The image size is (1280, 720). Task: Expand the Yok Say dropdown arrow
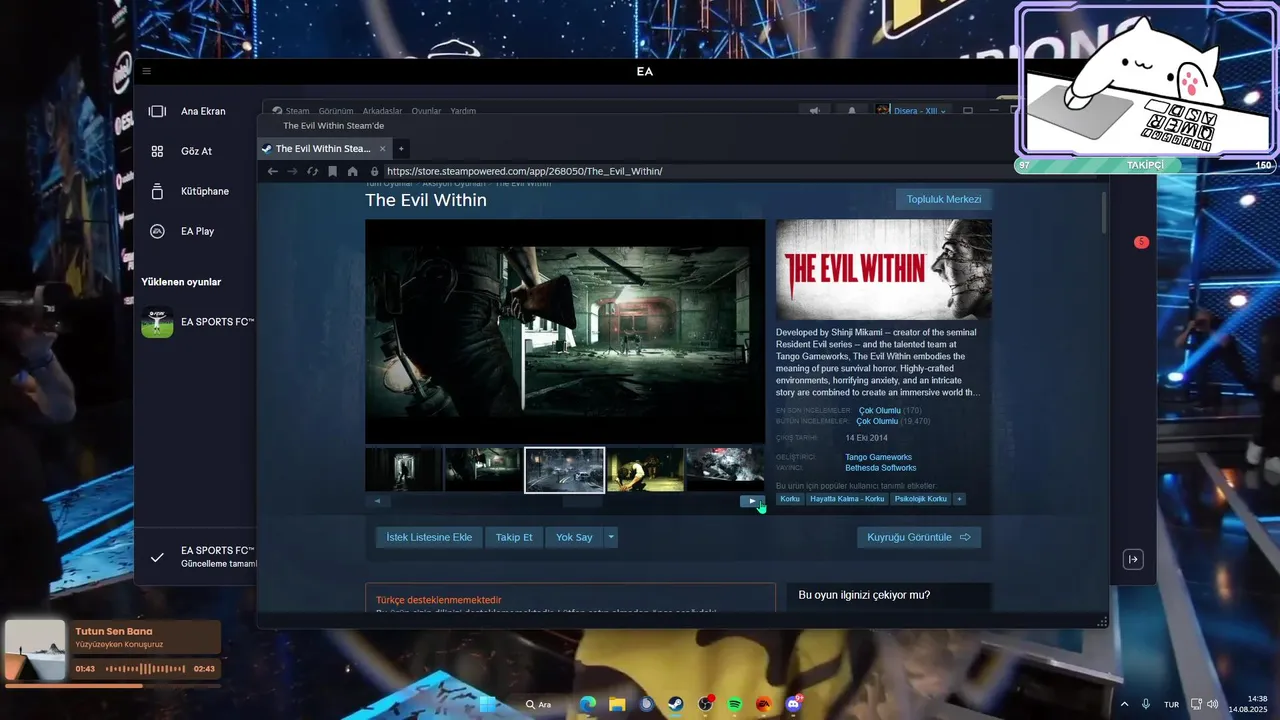[611, 537]
